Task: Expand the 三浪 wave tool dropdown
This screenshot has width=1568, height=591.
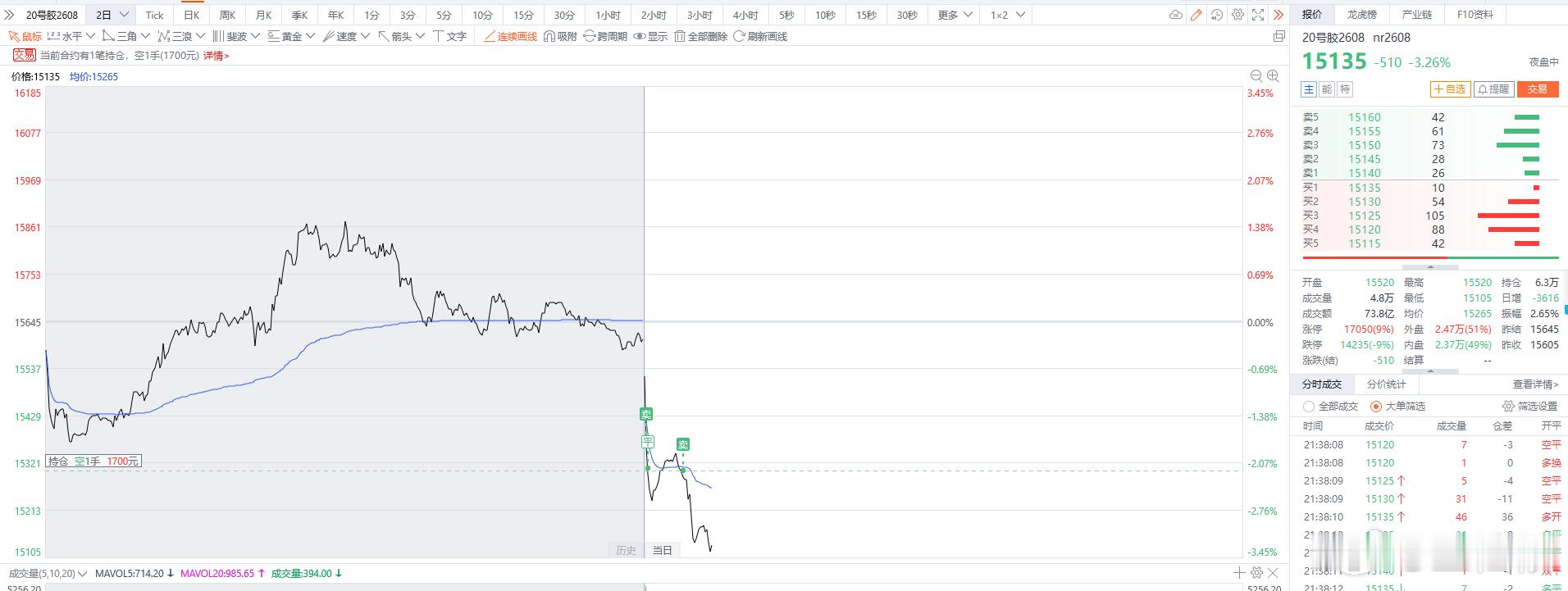Action: pyautogui.click(x=200, y=36)
